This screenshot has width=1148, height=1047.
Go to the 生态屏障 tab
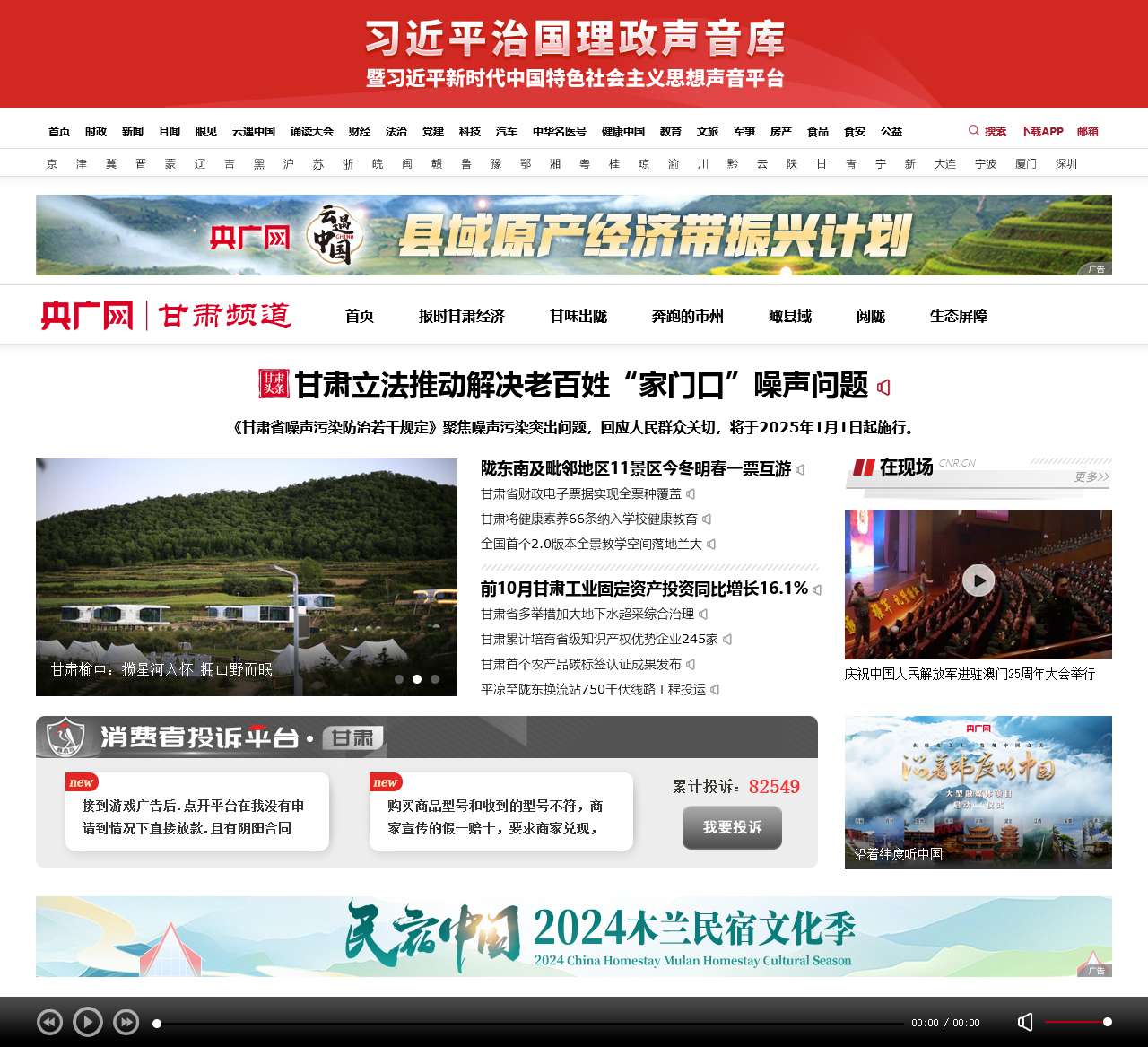(959, 316)
